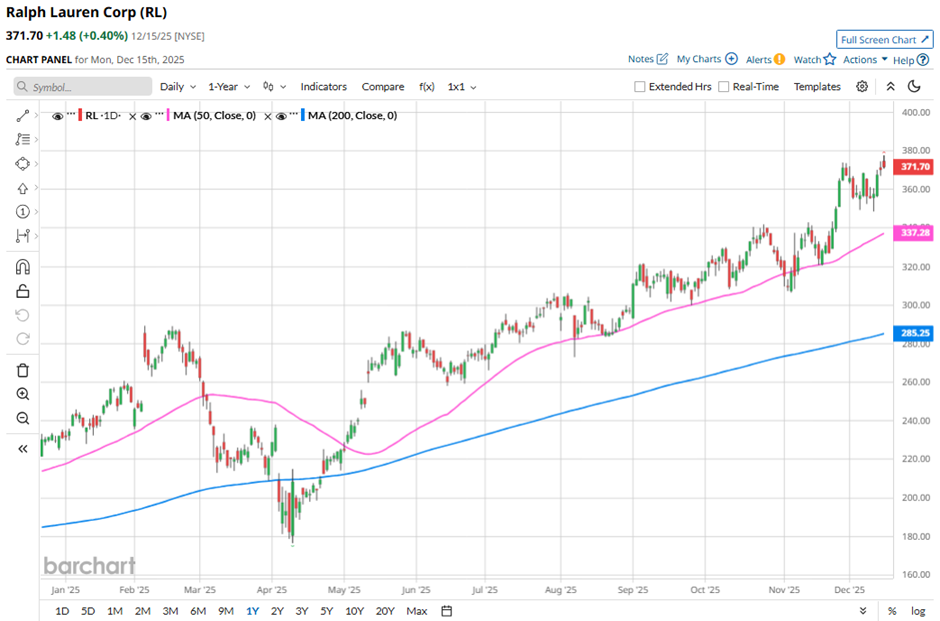Open the calendar date range picker
The image size is (940, 621).
click(x=447, y=611)
